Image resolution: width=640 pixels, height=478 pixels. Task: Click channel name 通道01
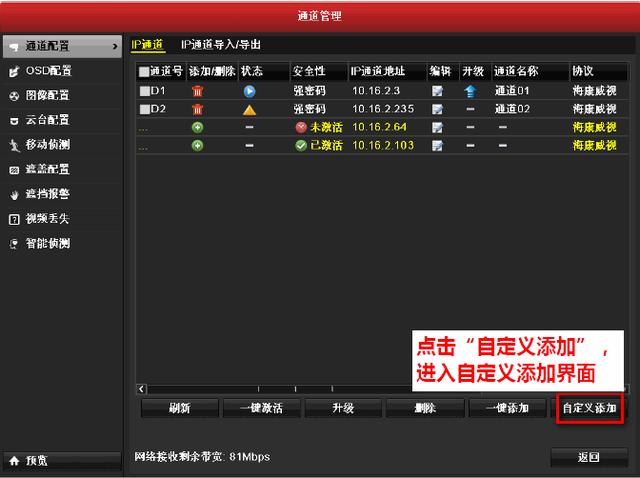(x=512, y=91)
